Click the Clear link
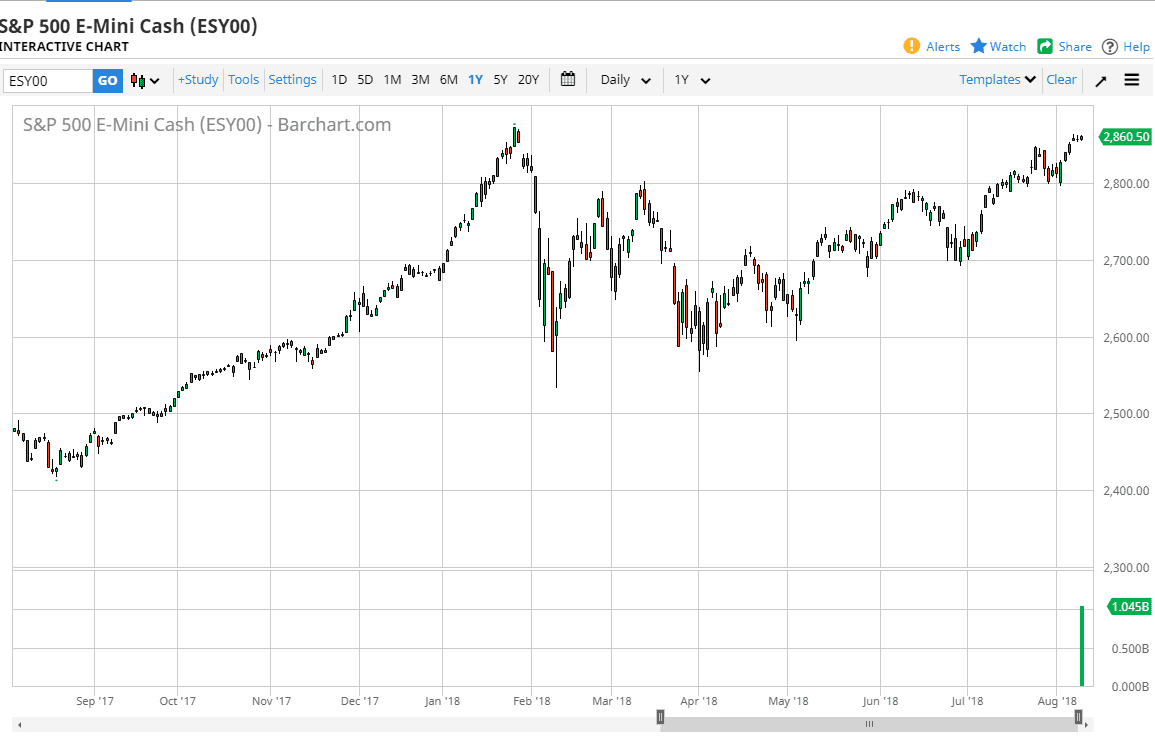The image size is (1155, 740). (x=1061, y=80)
